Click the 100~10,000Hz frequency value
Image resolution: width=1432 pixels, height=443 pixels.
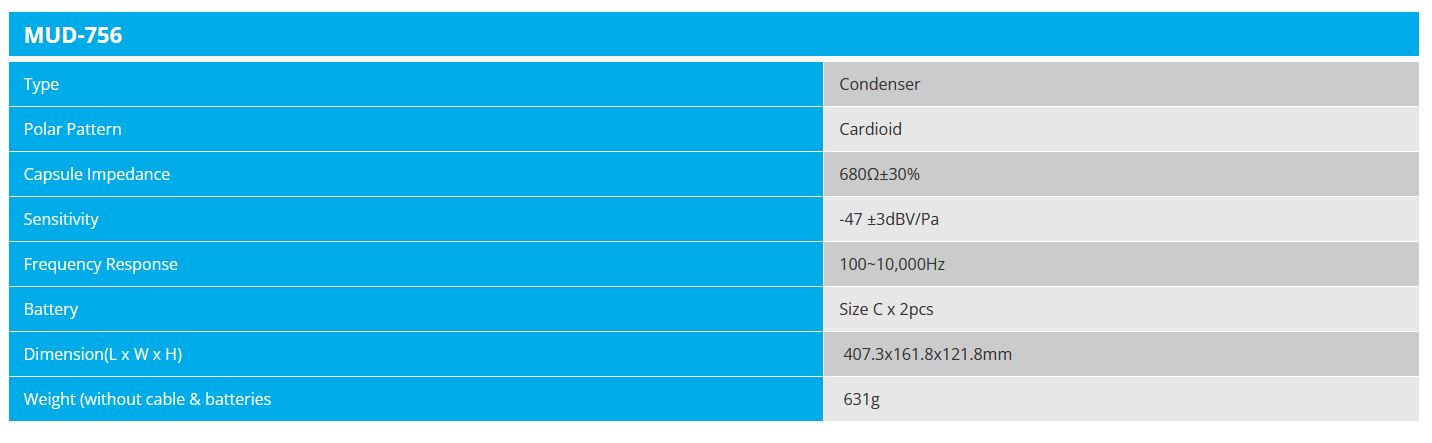point(892,265)
